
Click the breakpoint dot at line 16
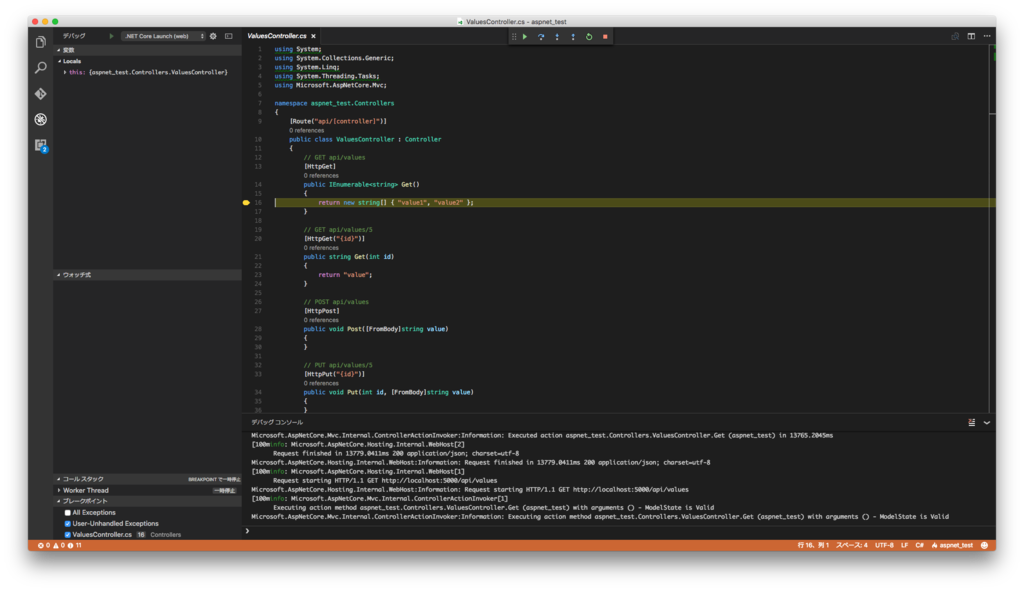tap(246, 202)
